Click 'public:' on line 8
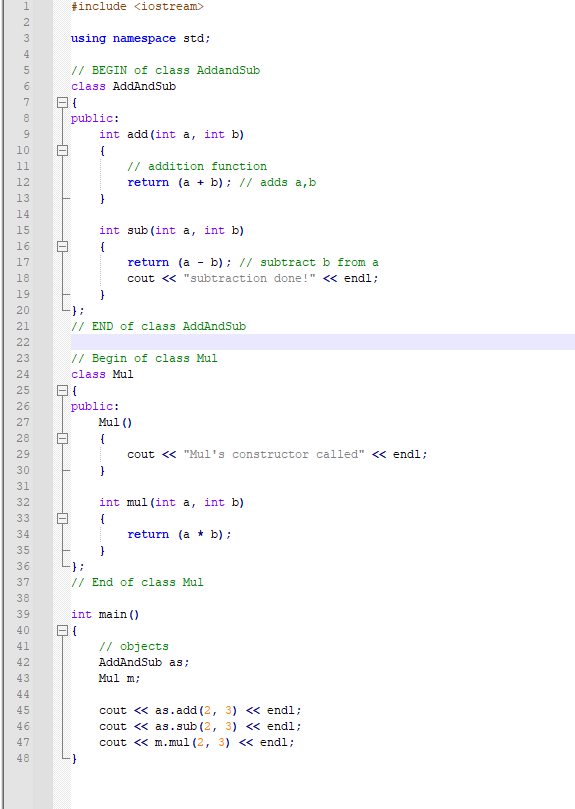 (95, 119)
